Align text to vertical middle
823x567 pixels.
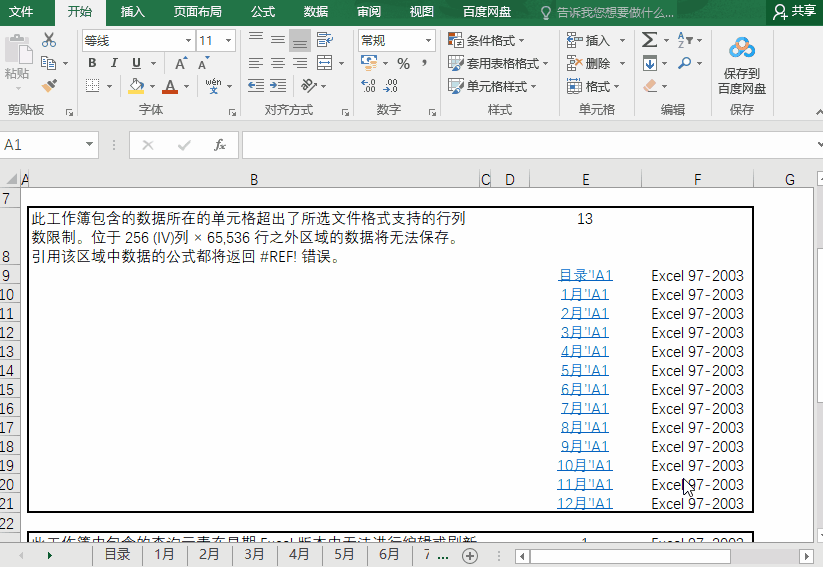pos(278,40)
